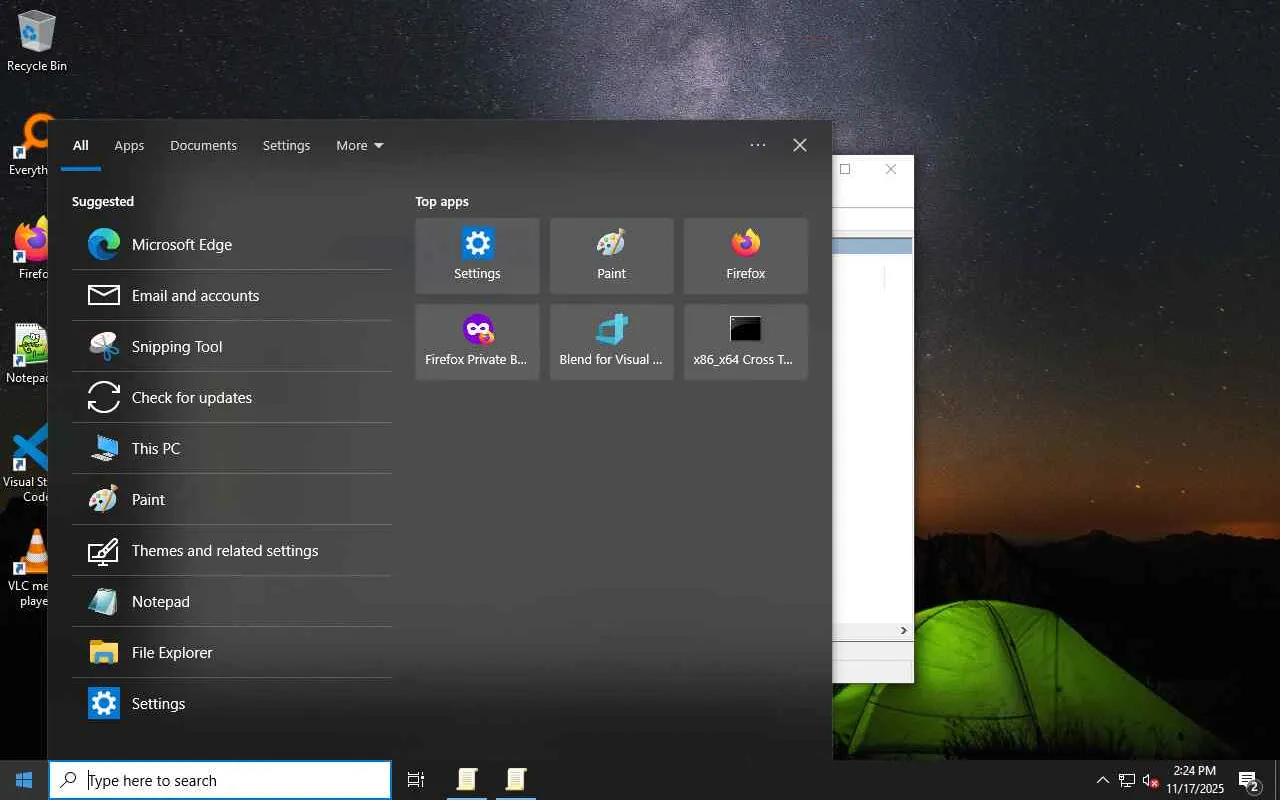
Task: Click the background window's scroll-right arrow
Action: point(903,631)
